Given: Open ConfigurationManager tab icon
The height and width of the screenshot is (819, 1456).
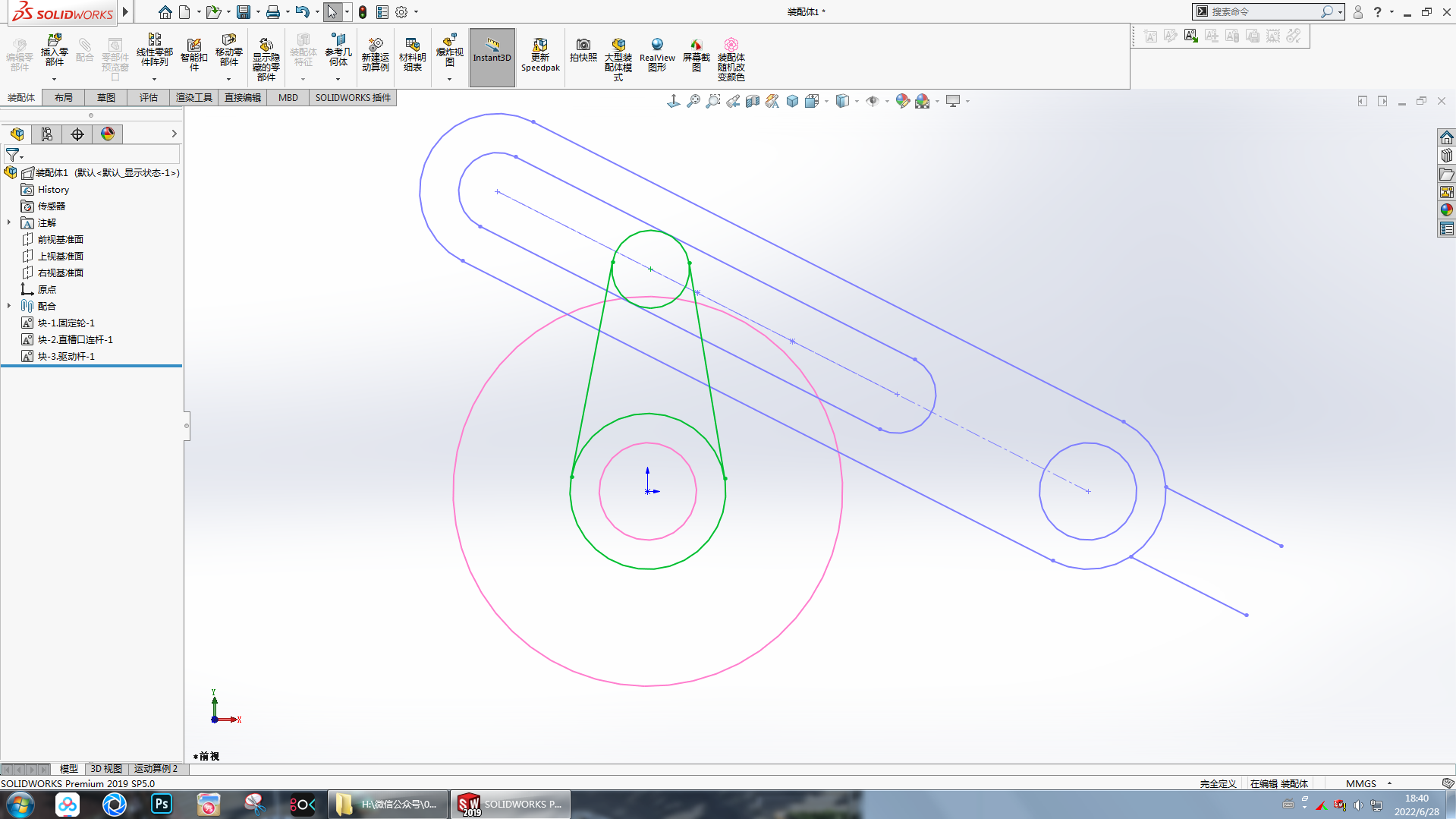Looking at the screenshot, I should tap(47, 134).
